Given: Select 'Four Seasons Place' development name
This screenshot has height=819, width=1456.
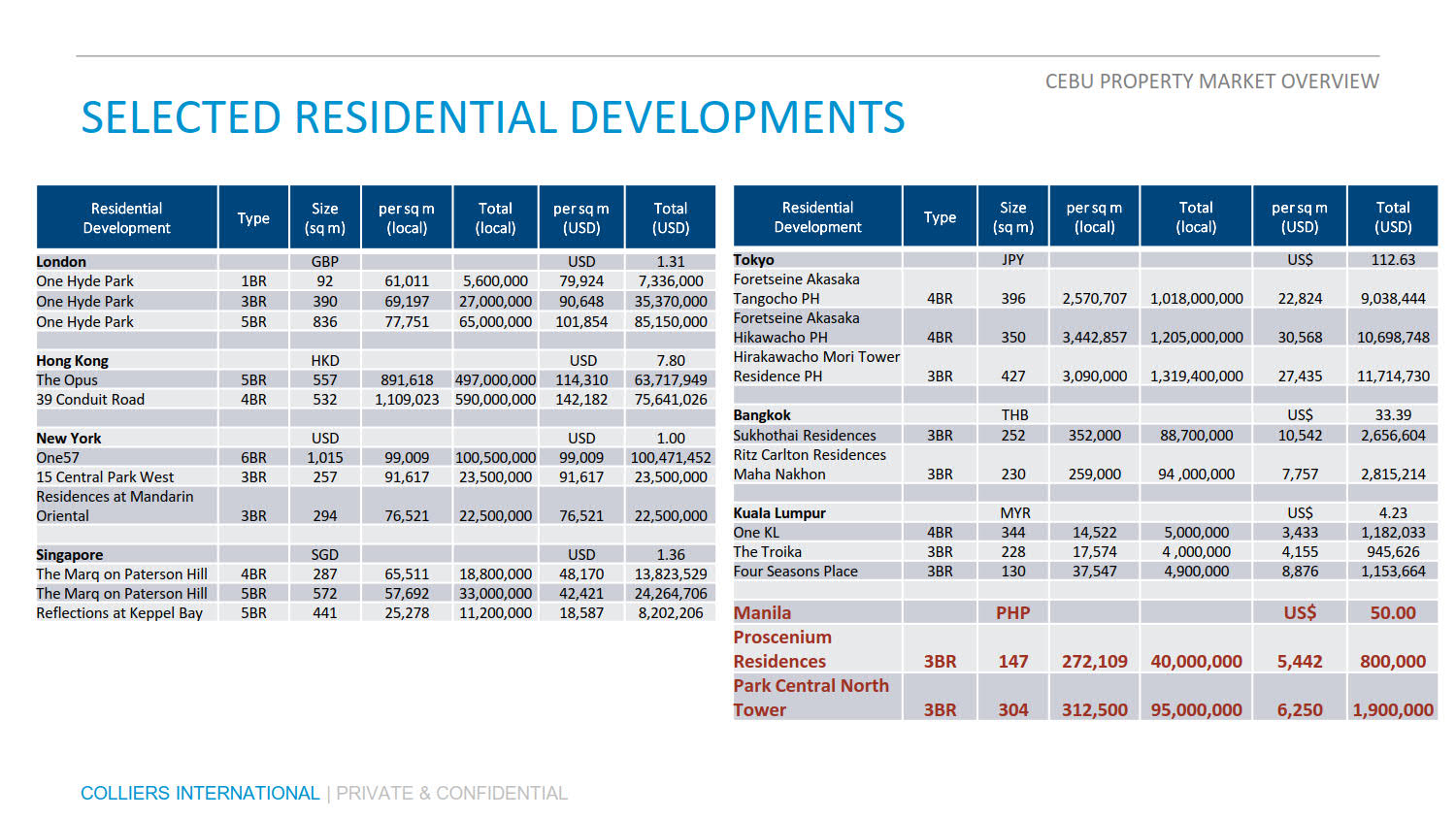Looking at the screenshot, I should pos(795,572).
